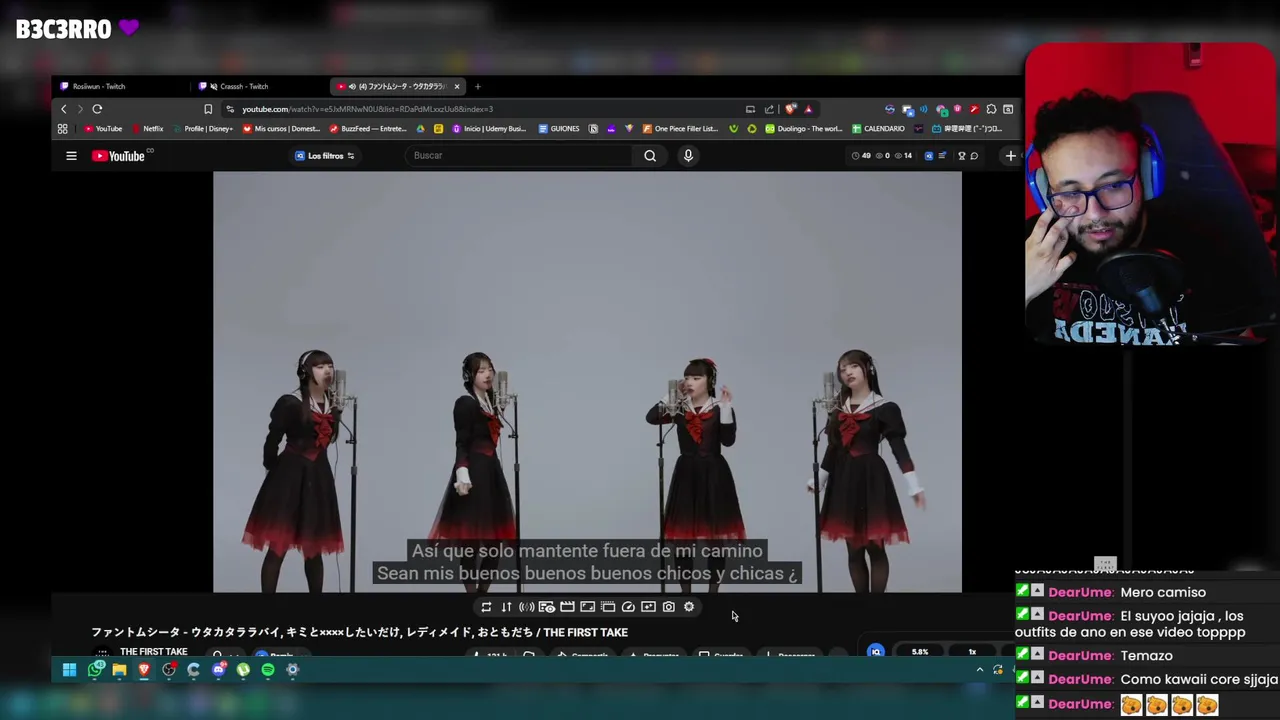Reload the page in the browser
The image size is (1280, 720).
97,109
